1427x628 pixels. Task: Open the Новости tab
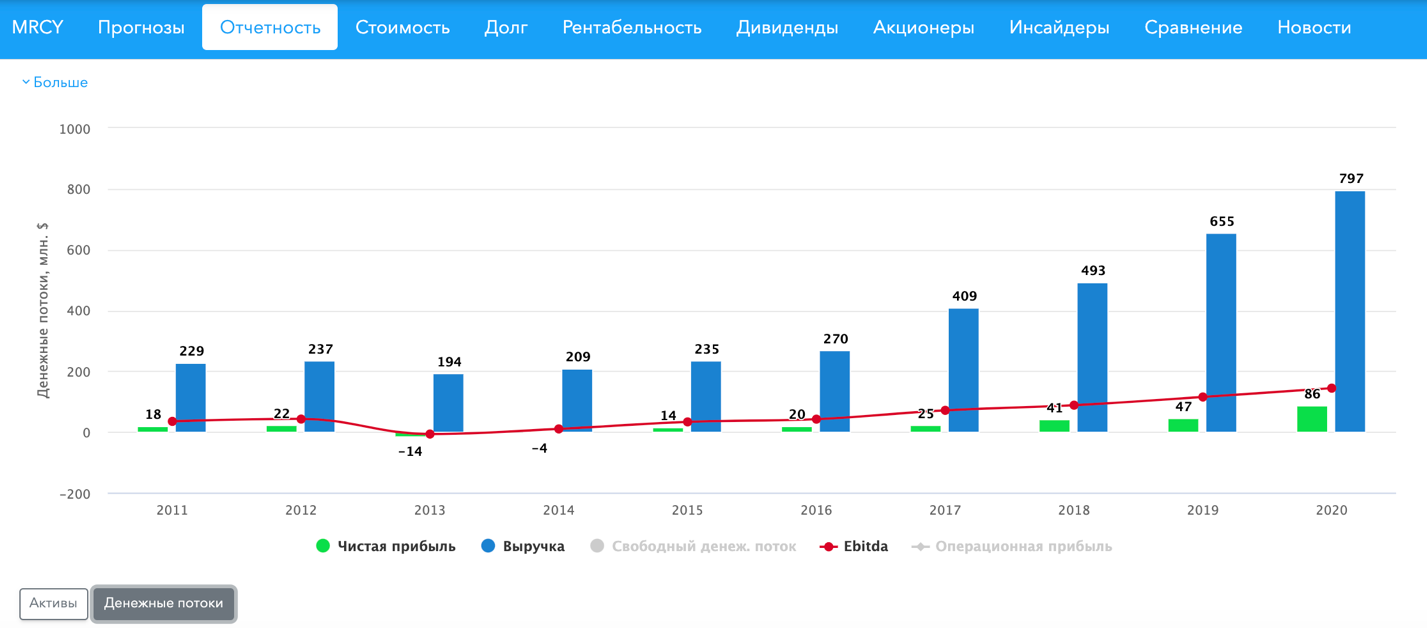1314,28
